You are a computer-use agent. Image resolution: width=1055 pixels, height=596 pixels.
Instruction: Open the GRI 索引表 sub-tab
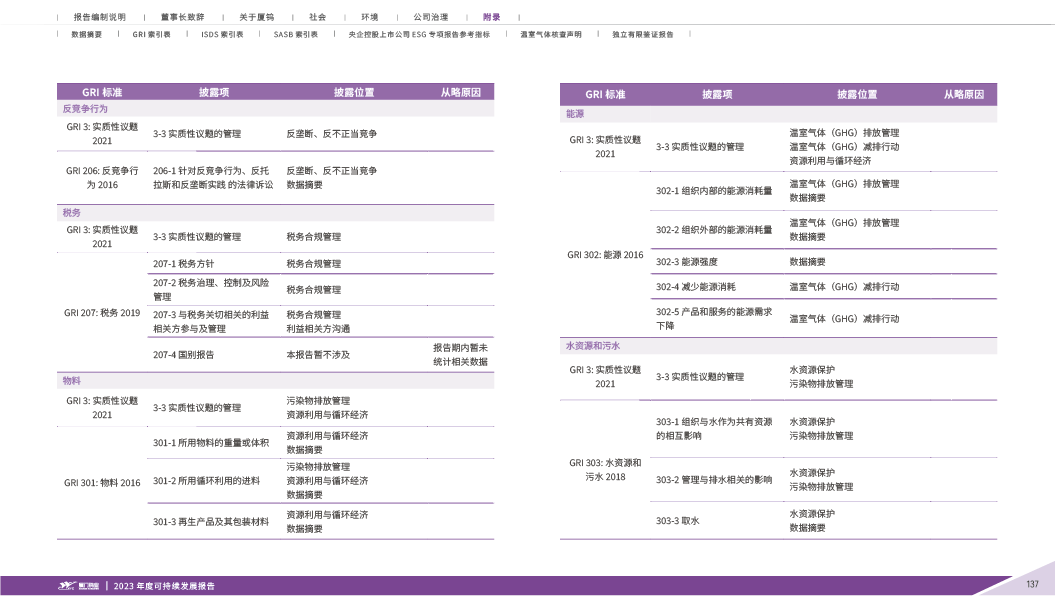click(151, 34)
